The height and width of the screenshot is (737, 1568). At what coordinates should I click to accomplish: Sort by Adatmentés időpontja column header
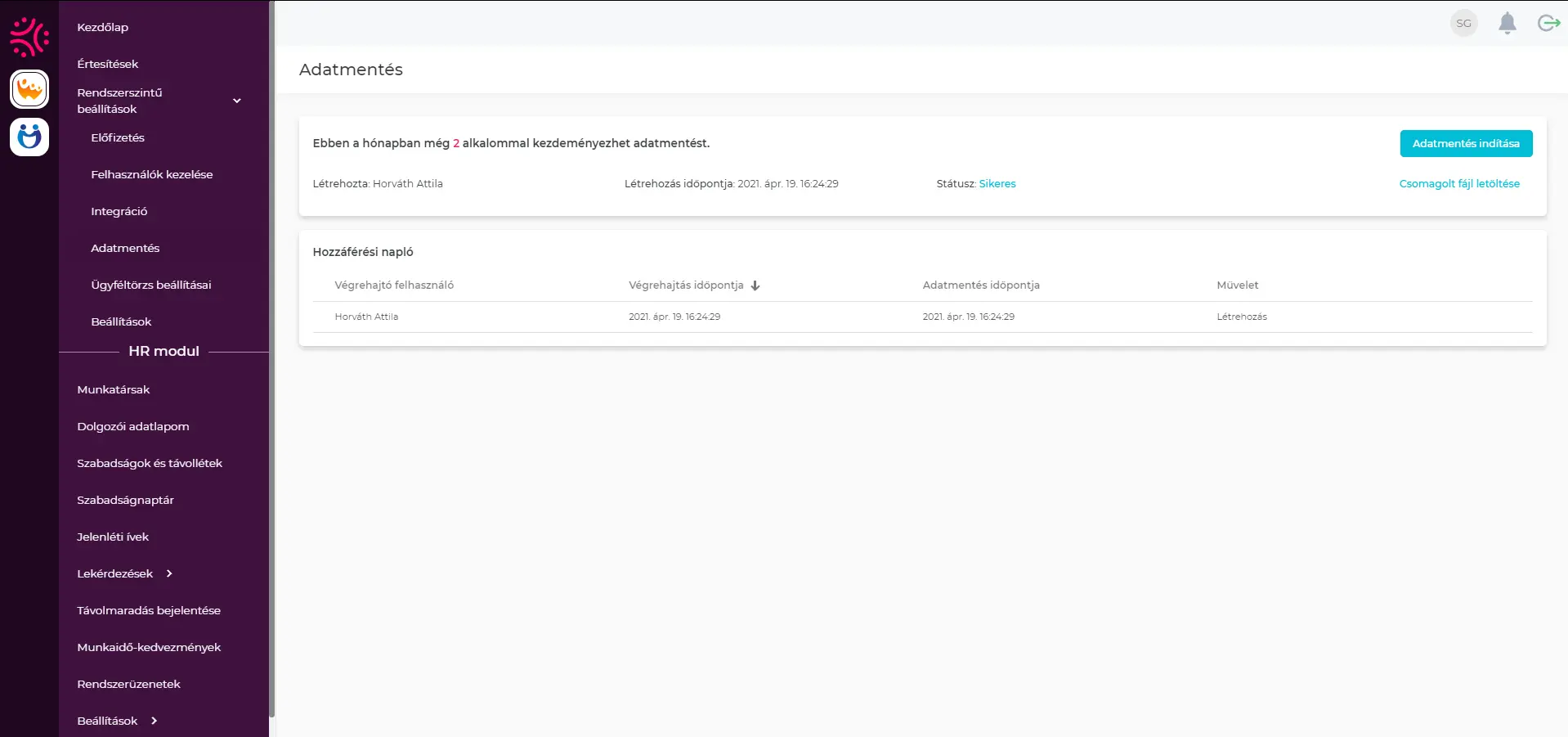click(x=981, y=285)
